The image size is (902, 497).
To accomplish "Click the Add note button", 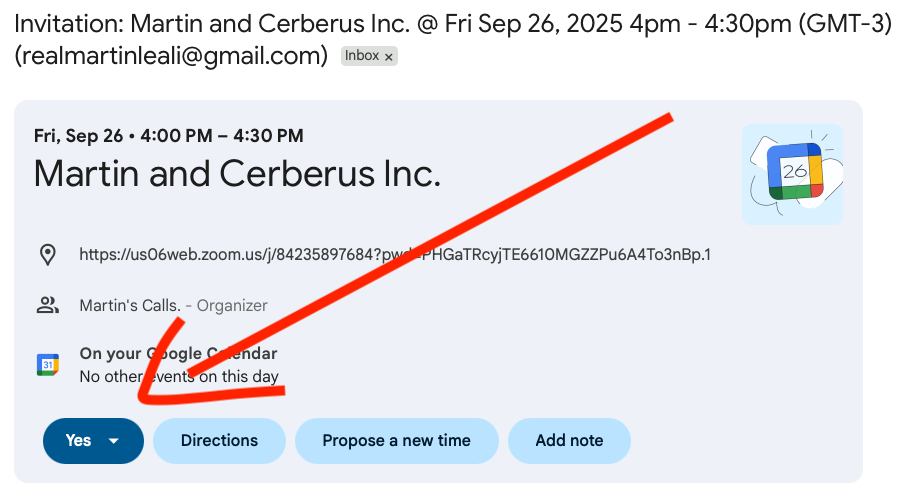I will 569,441.
